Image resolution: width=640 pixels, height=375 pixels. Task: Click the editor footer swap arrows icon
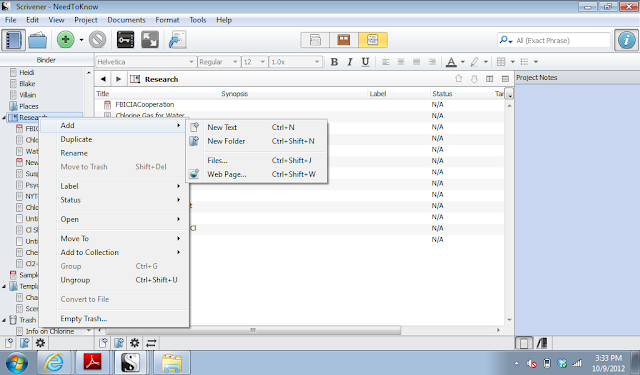click(x=151, y=343)
